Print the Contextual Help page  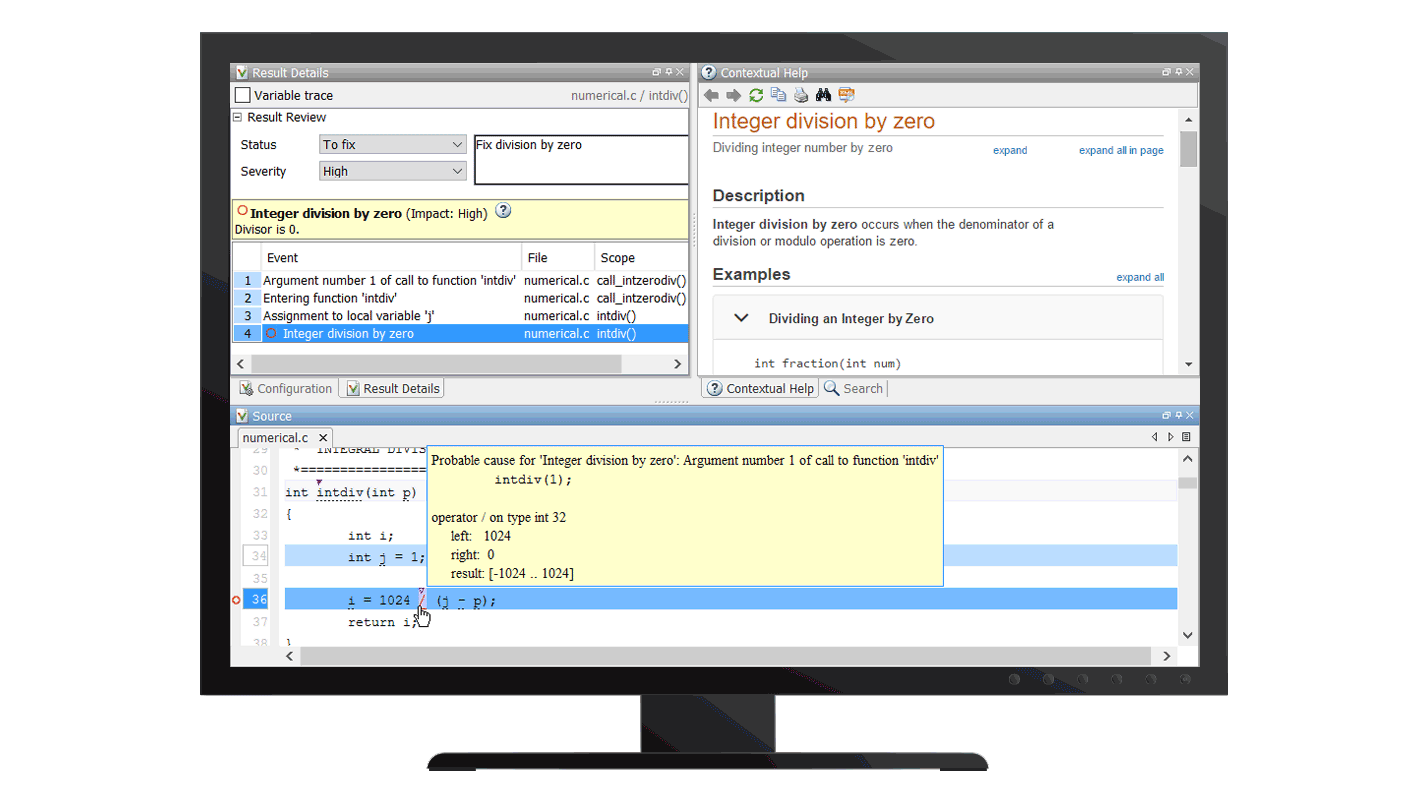[x=800, y=95]
